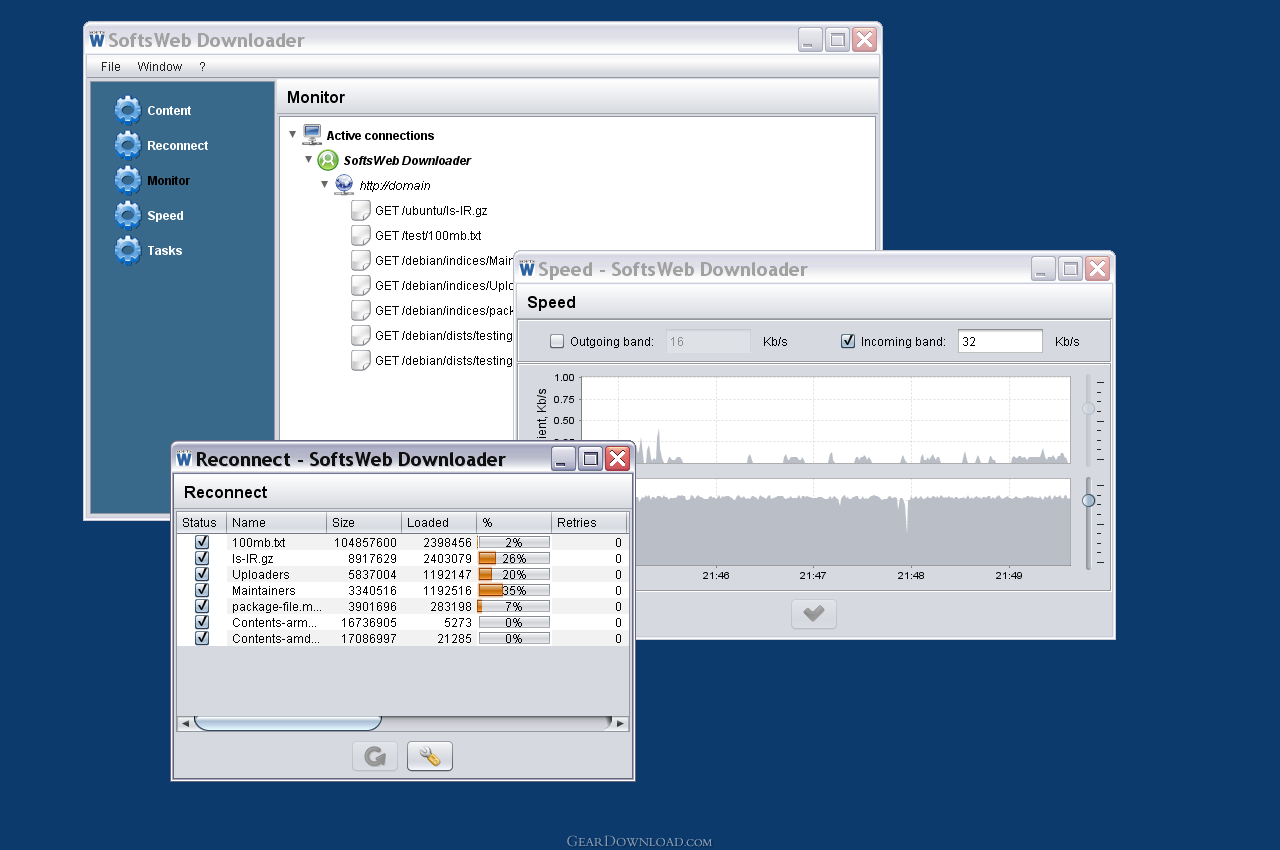Open the Window menu
Image resolution: width=1280 pixels, height=850 pixels.
[x=160, y=67]
